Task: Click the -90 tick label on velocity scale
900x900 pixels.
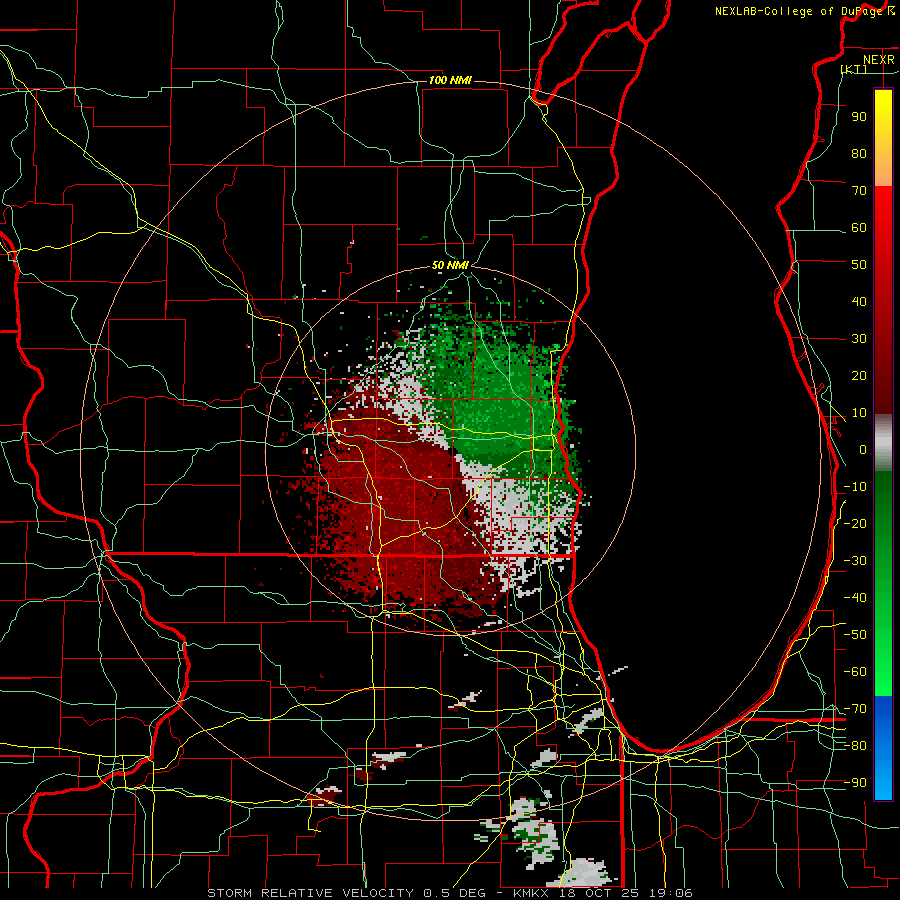Action: (855, 783)
